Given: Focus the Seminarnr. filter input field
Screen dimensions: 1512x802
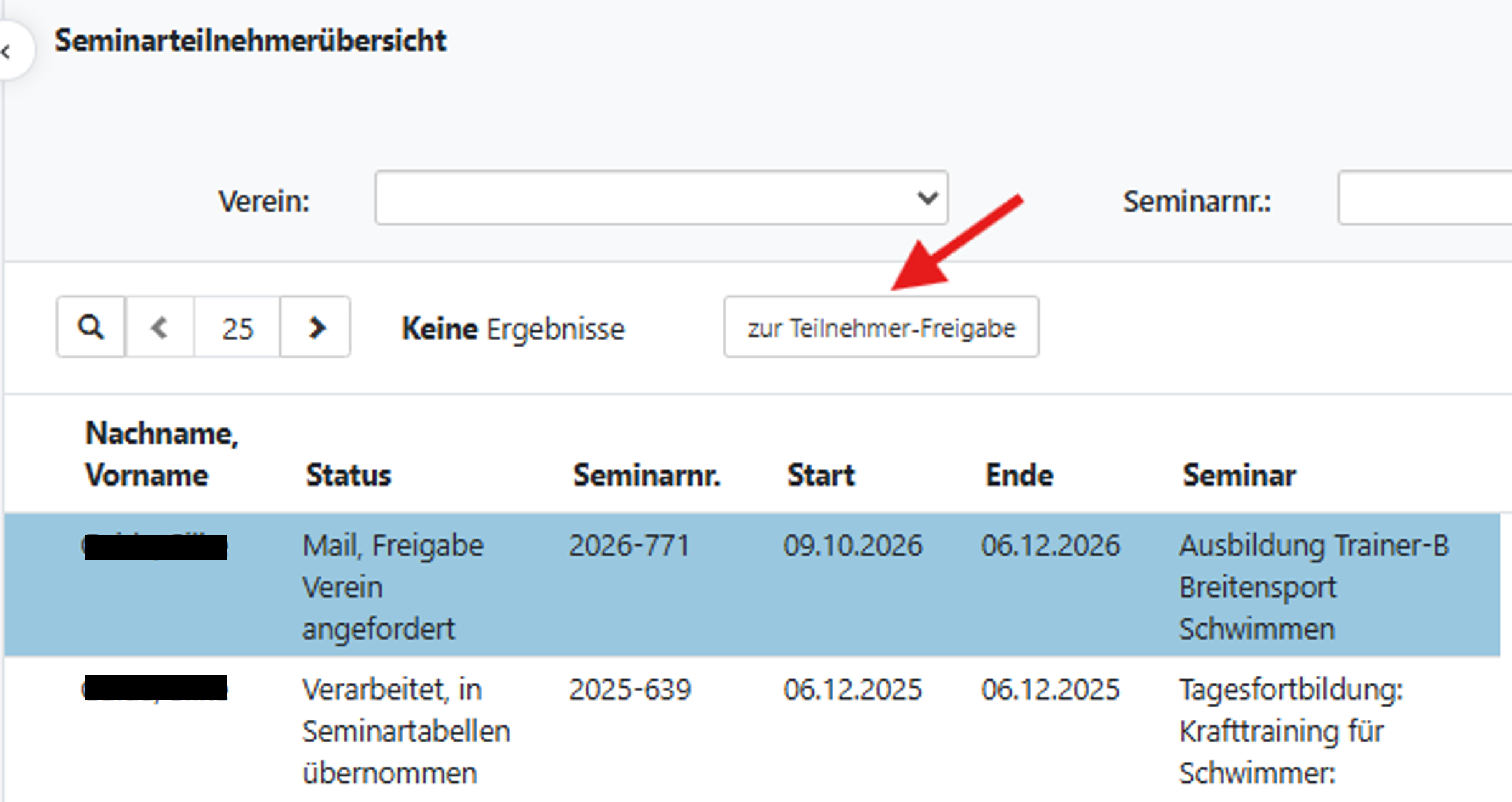Looking at the screenshot, I should [x=1425, y=198].
